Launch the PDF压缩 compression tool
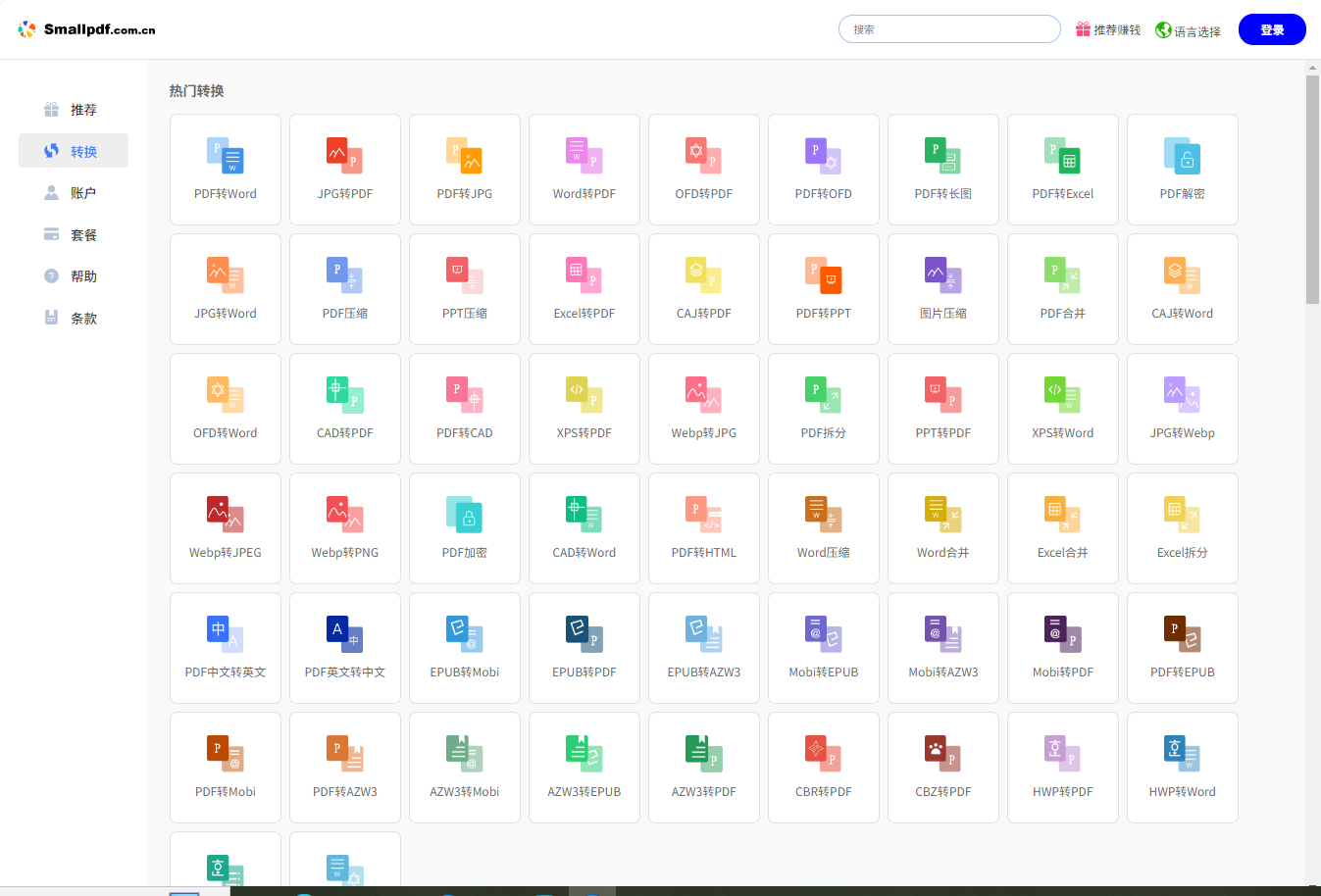This screenshot has width=1321, height=896. pos(345,288)
